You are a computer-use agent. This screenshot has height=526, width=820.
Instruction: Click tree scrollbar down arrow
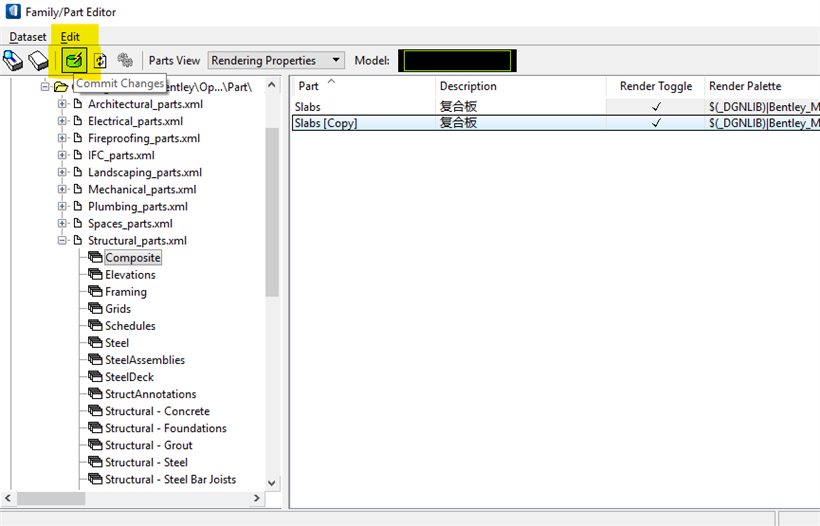271,483
